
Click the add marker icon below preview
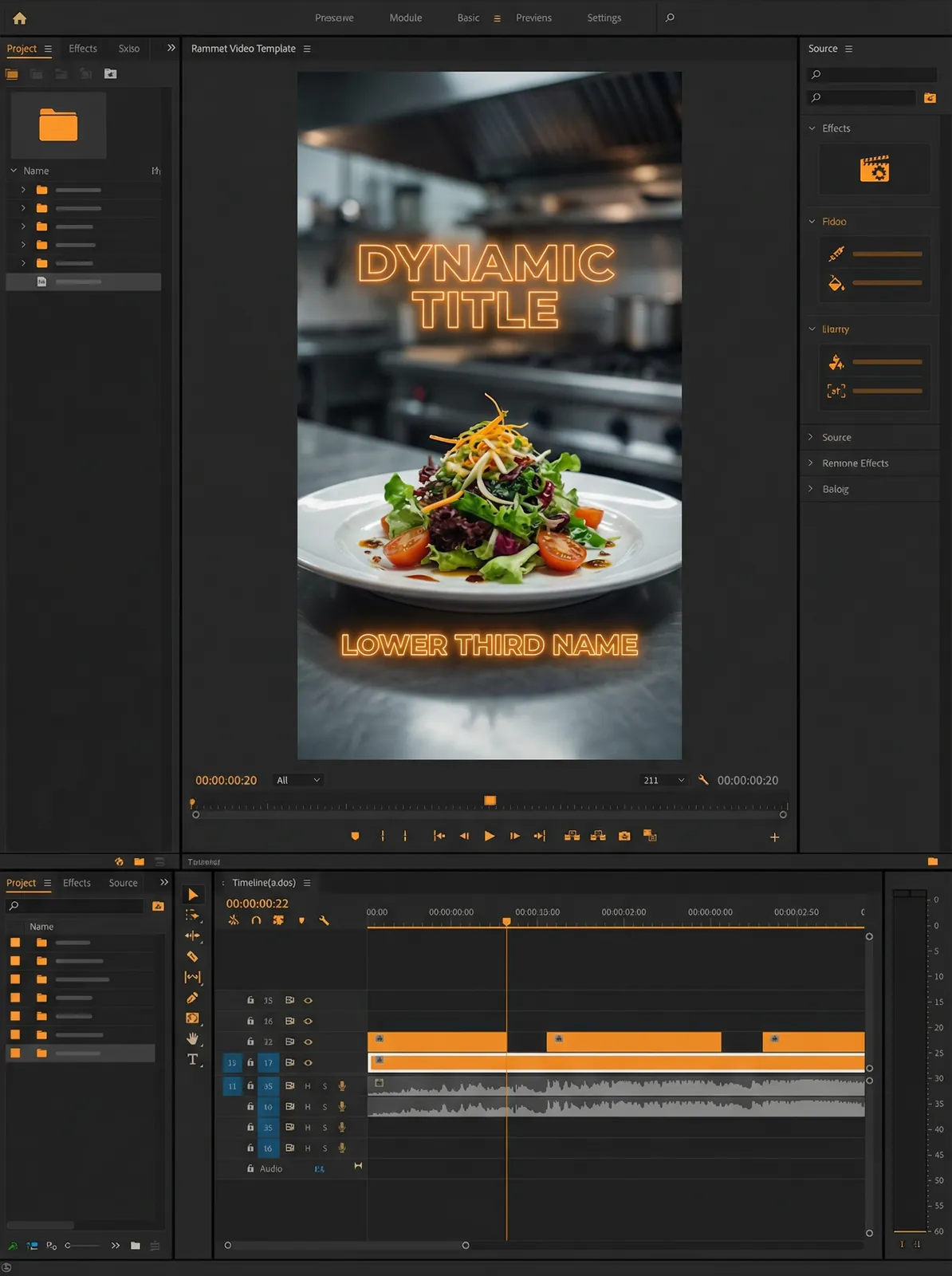pyautogui.click(x=355, y=836)
